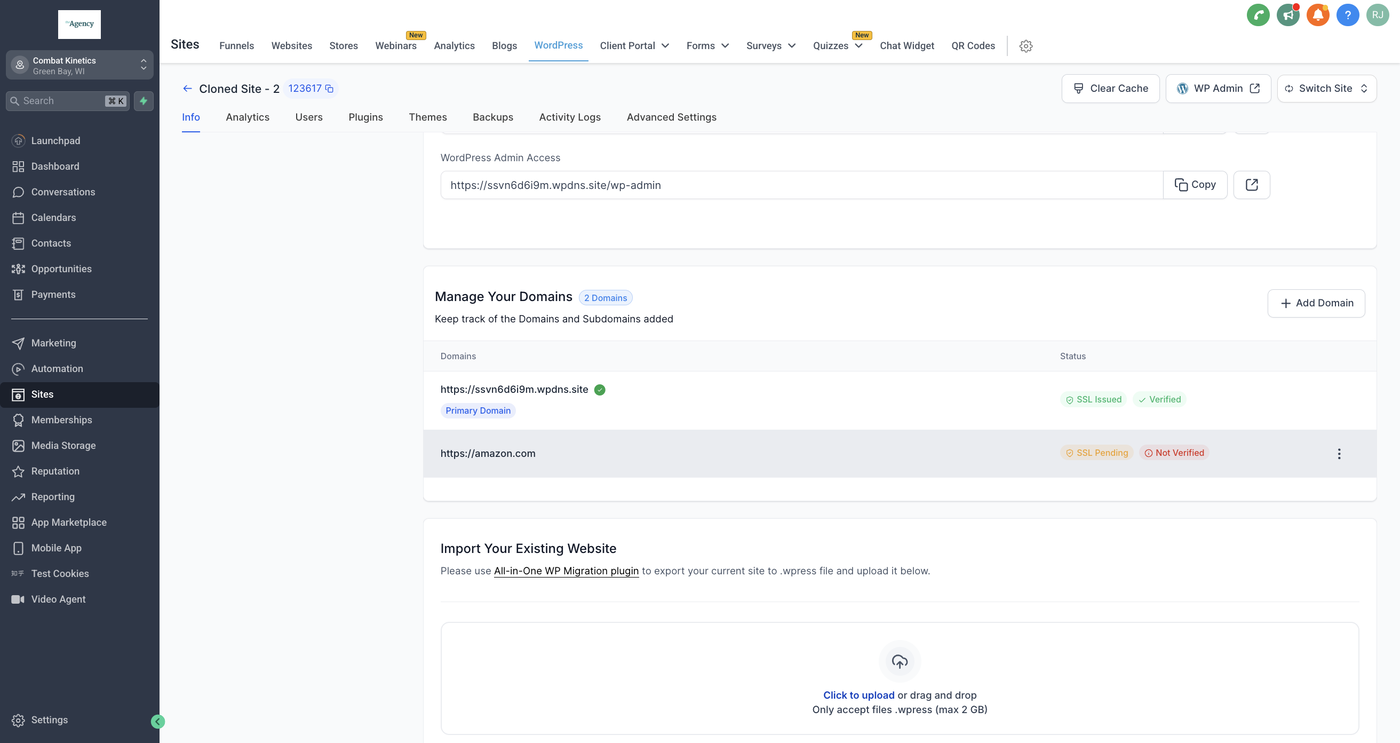The height and width of the screenshot is (743, 1400).
Task: Click the green phone dialer icon
Action: (x=1258, y=15)
